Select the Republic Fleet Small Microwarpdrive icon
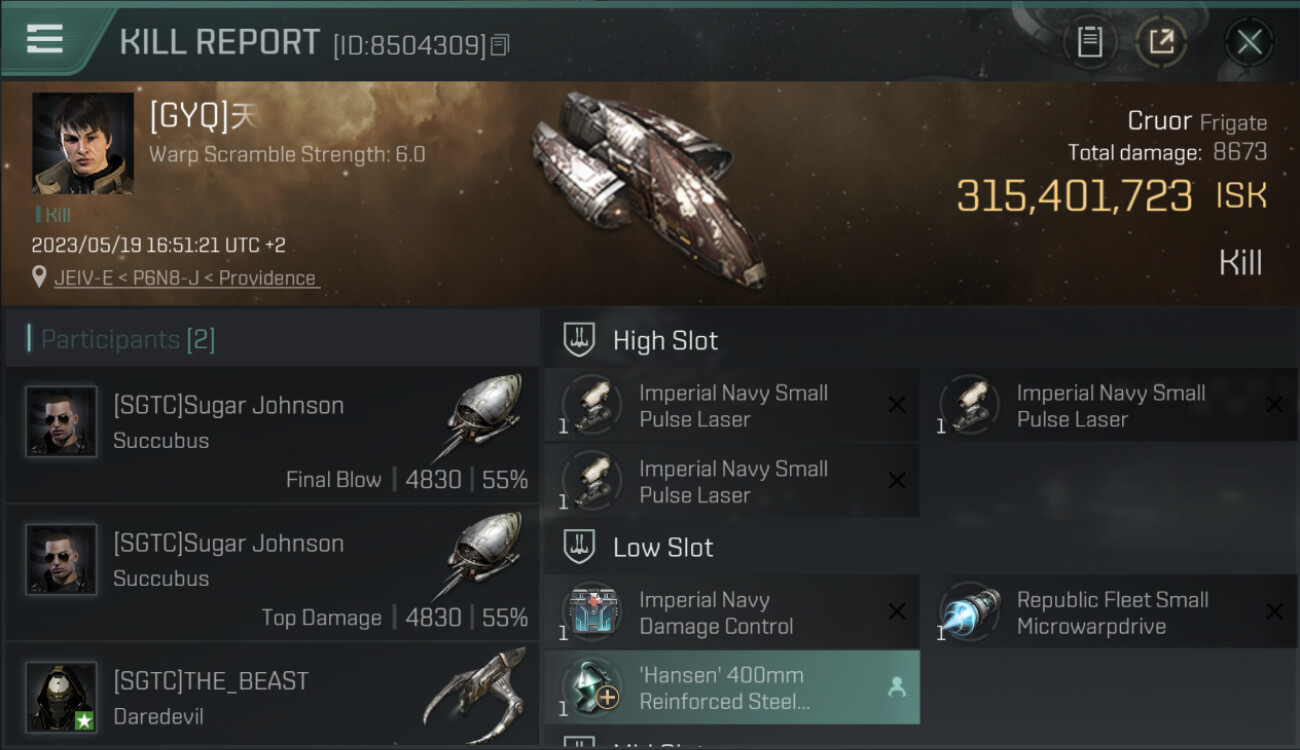 click(970, 610)
